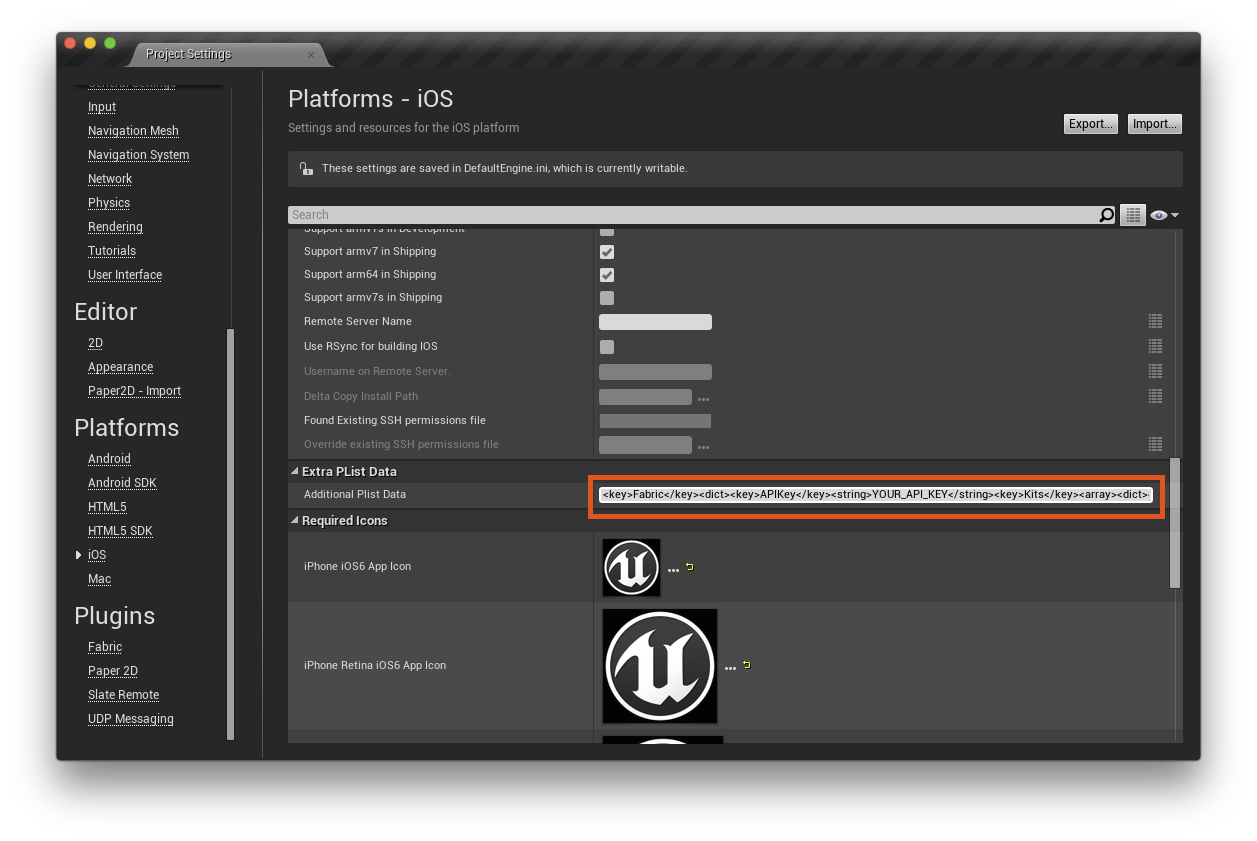Click the Additional Plist Data text field

[x=876, y=495]
